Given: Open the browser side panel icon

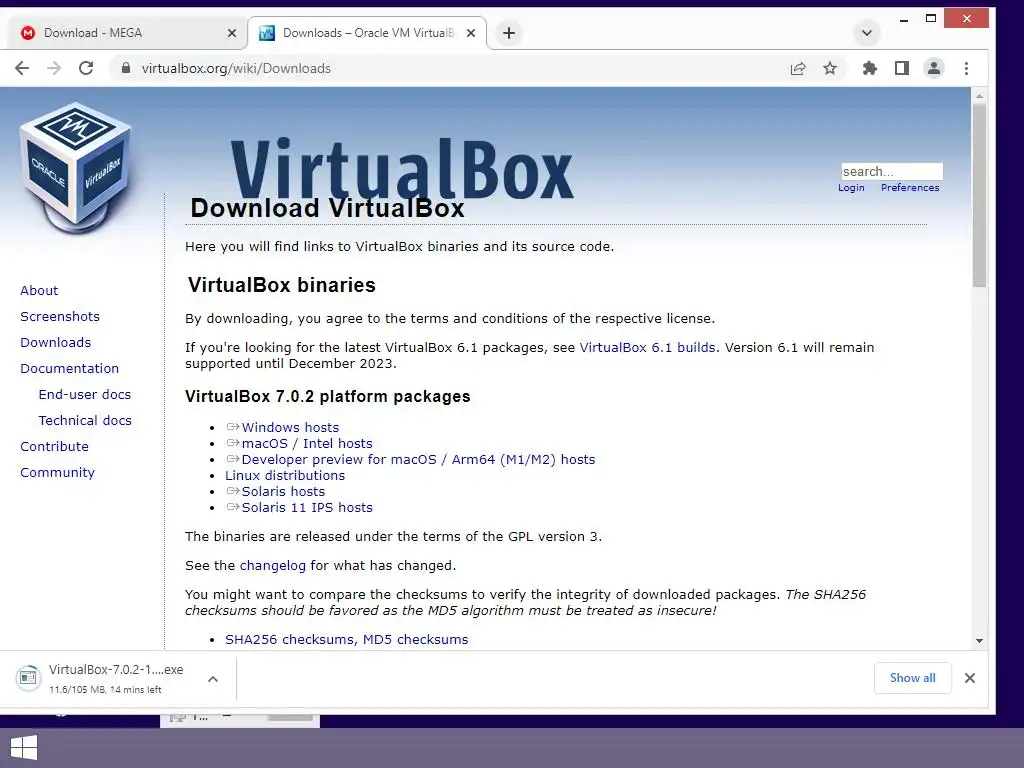Looking at the screenshot, I should 902,68.
